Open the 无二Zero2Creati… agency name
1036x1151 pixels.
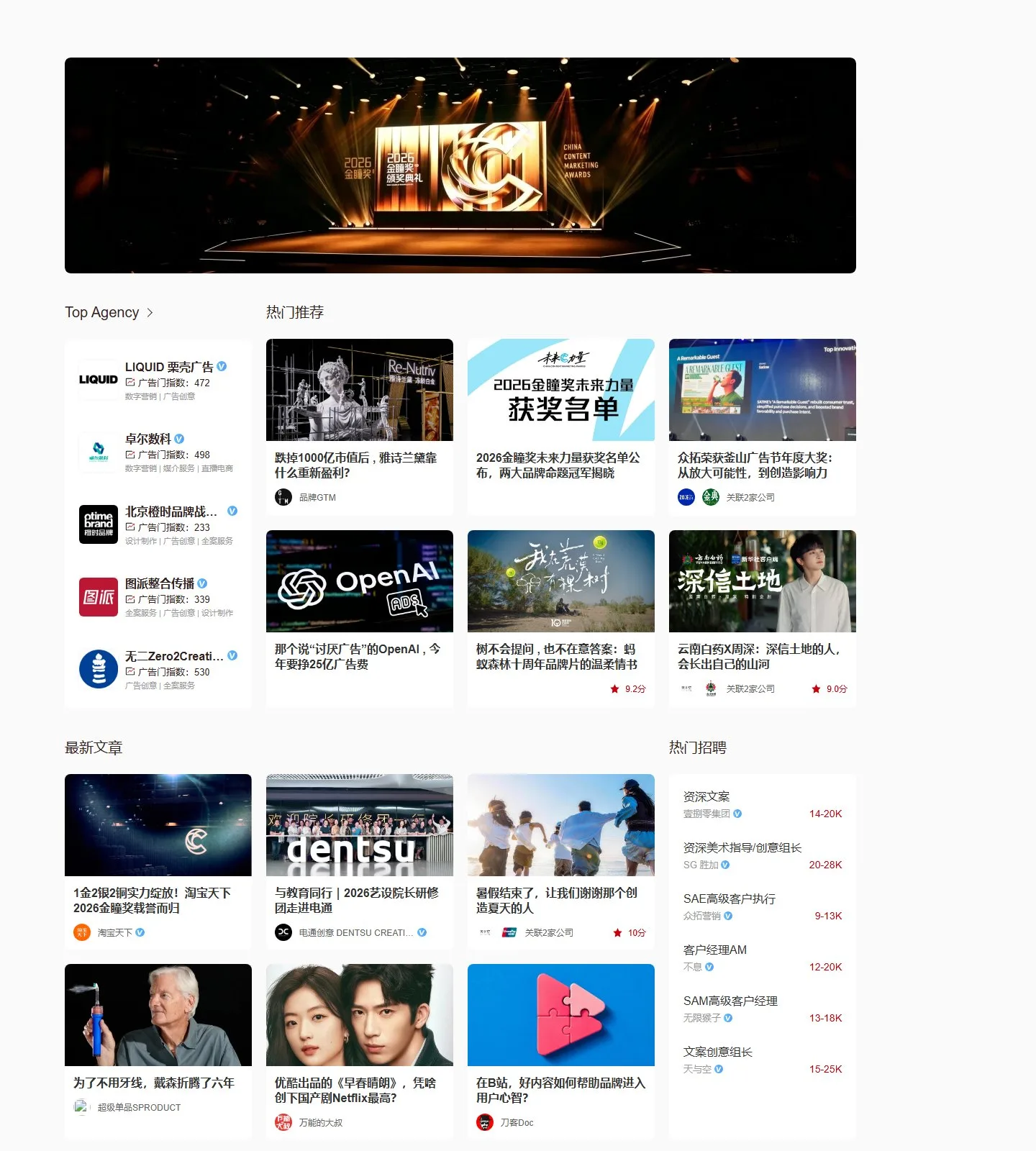tap(174, 656)
